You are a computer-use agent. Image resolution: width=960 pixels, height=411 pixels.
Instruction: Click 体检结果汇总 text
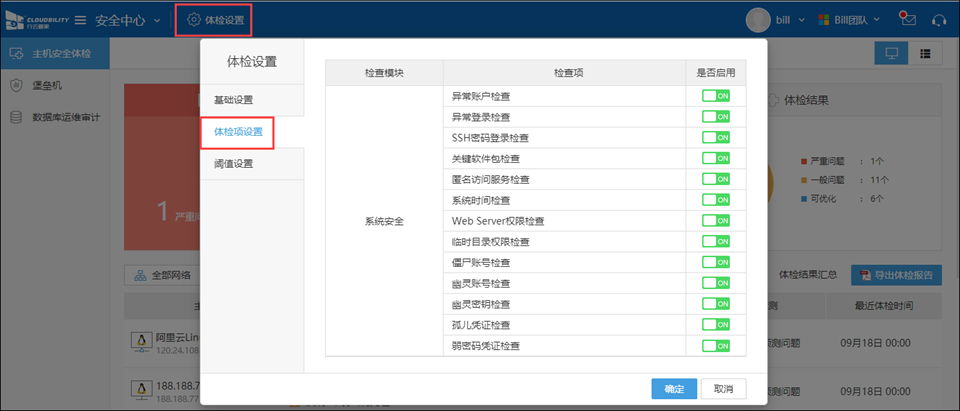[808, 275]
